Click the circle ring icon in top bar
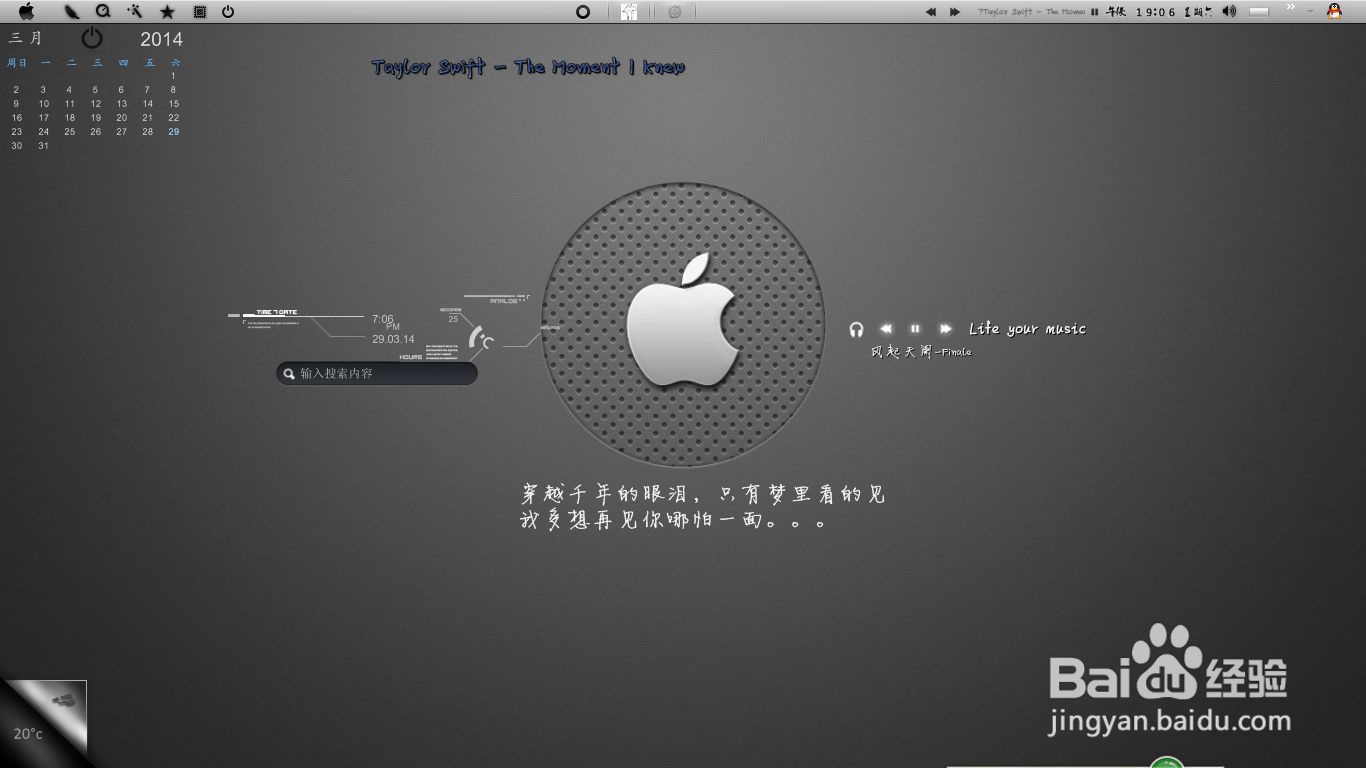 pyautogui.click(x=583, y=12)
